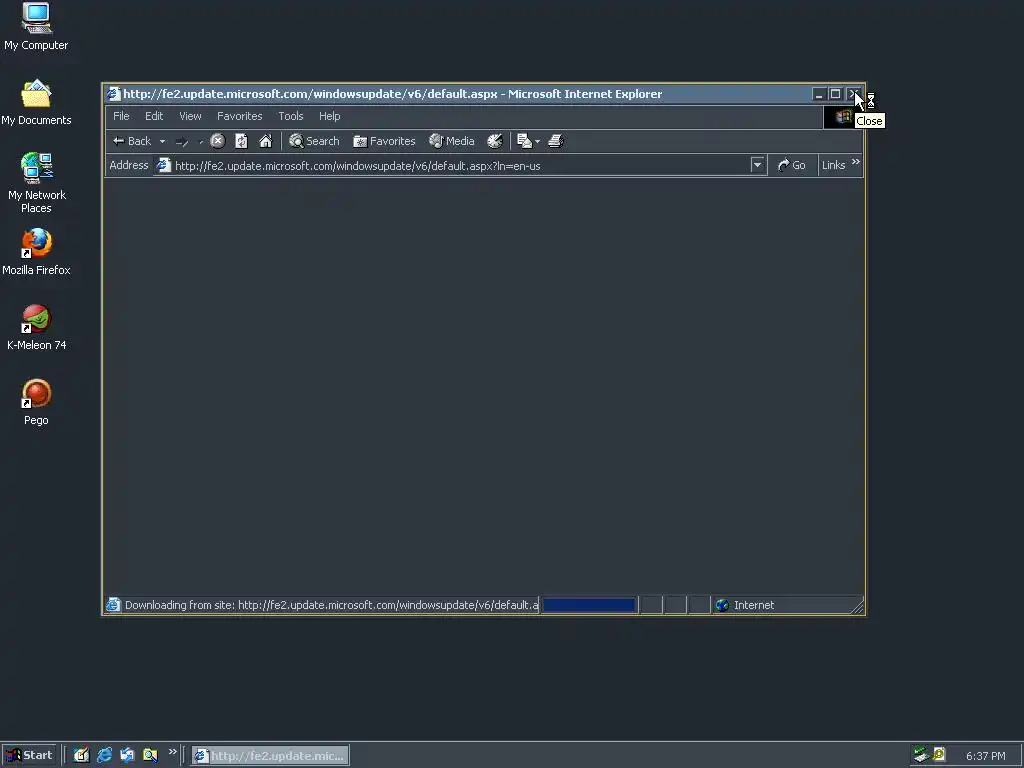Image resolution: width=1024 pixels, height=768 pixels.
Task: Print the page with Print icon
Action: coord(556,141)
